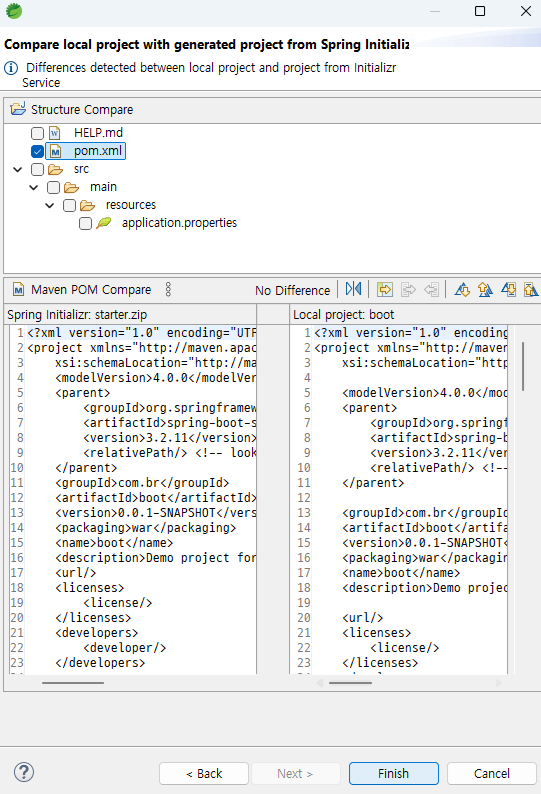Select the src tree entry label
This screenshot has width=541, height=794.
pyautogui.click(x=81, y=169)
